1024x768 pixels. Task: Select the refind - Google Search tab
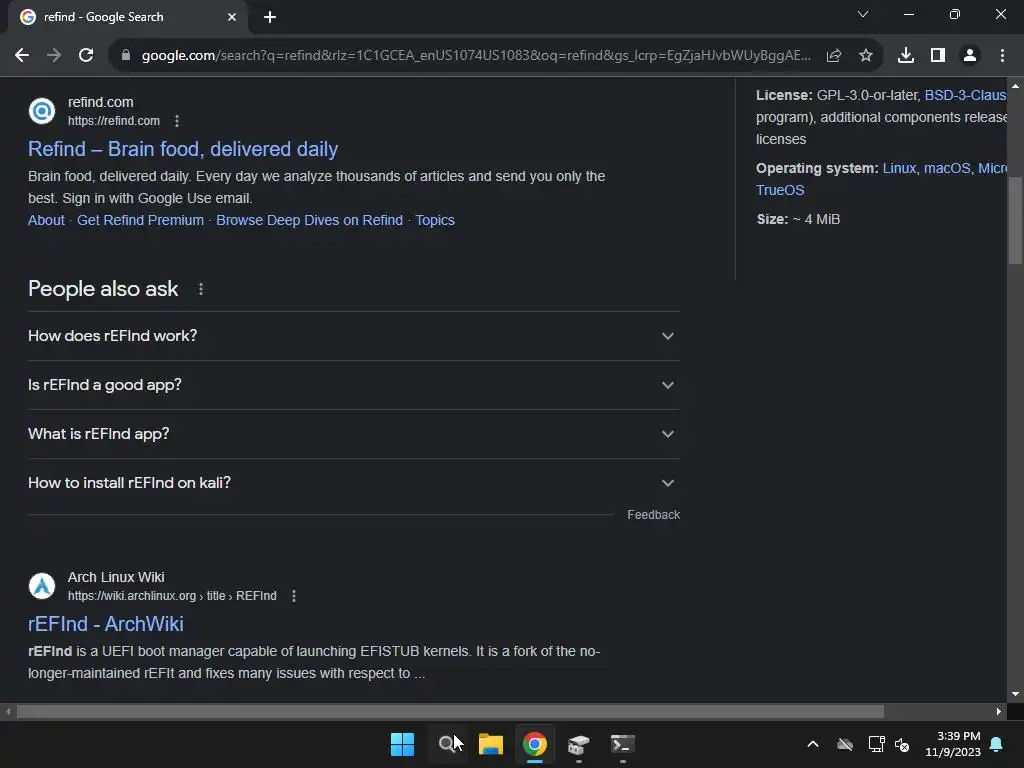(x=127, y=17)
